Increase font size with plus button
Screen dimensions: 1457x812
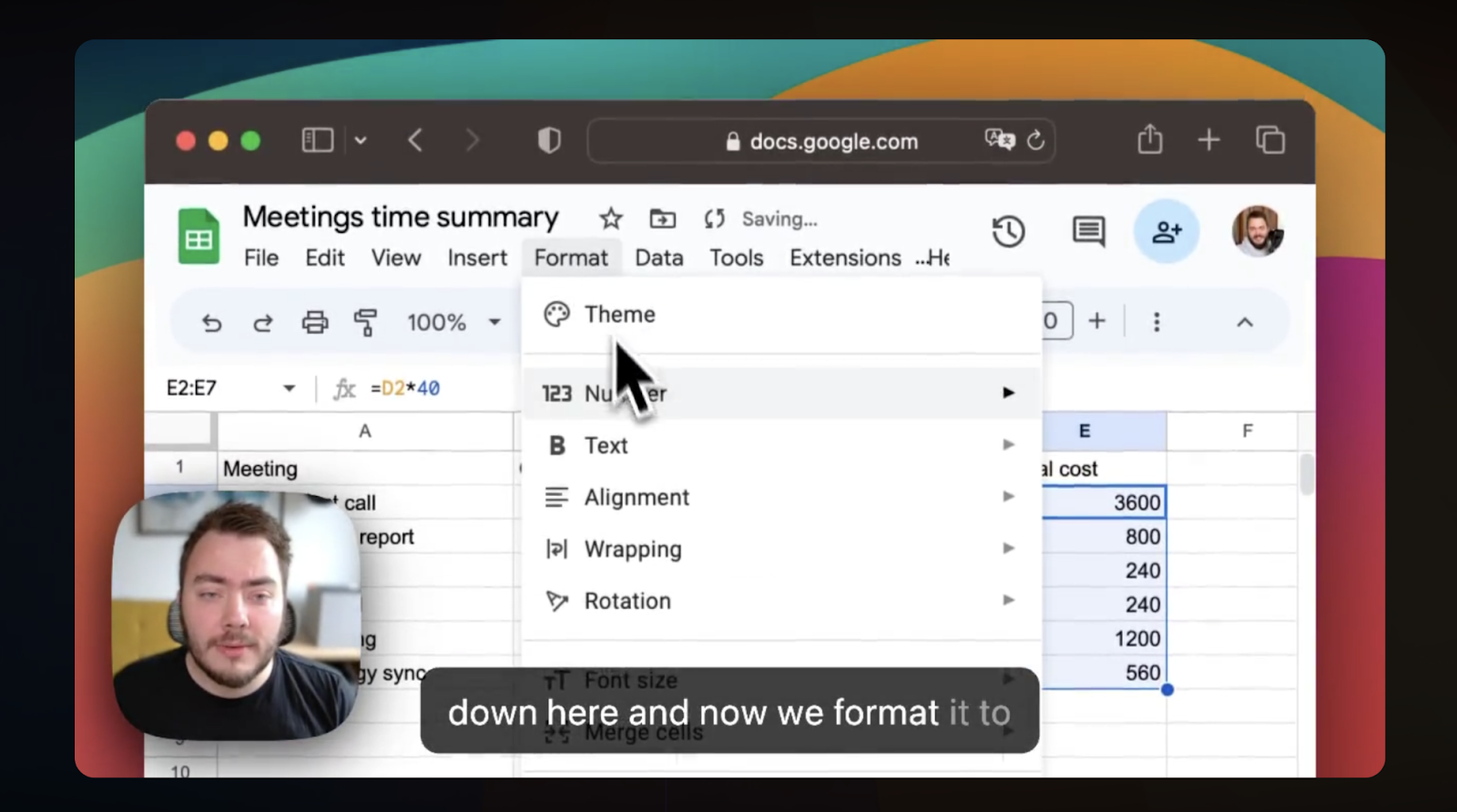pyautogui.click(x=1097, y=320)
